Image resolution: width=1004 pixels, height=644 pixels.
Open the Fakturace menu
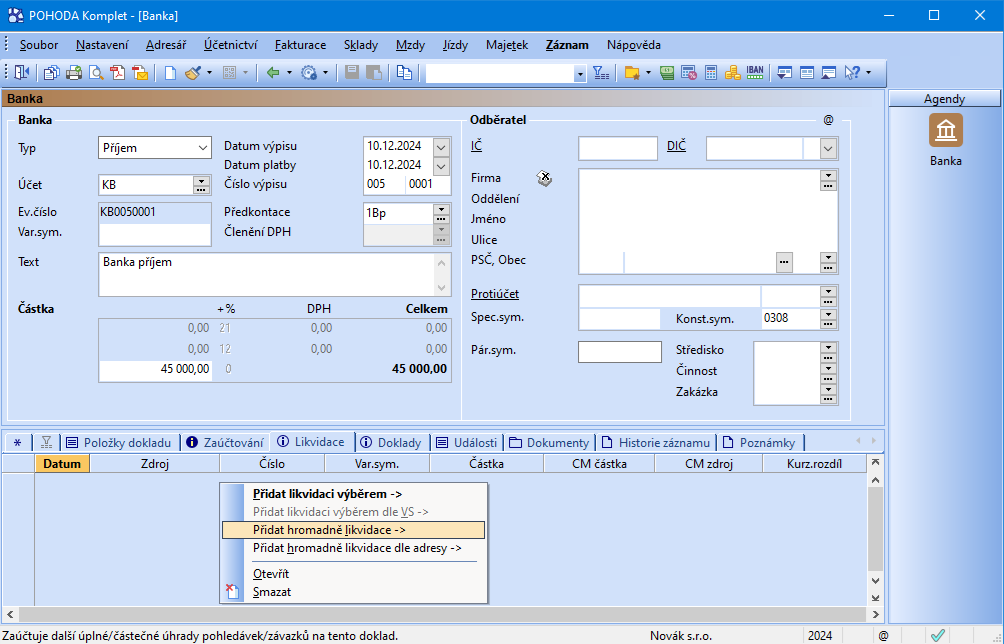(300, 45)
